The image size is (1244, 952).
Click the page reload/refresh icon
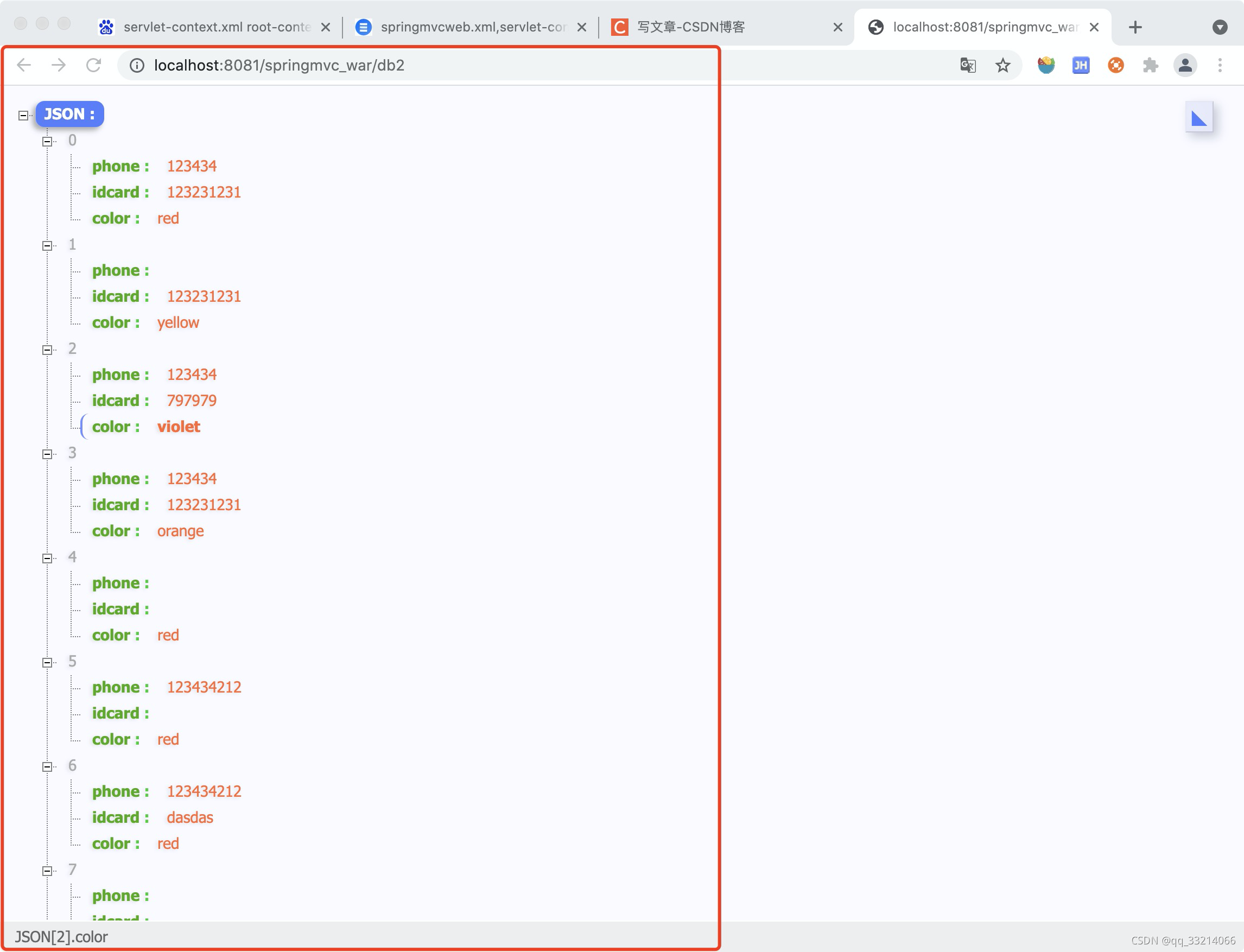pyautogui.click(x=93, y=64)
